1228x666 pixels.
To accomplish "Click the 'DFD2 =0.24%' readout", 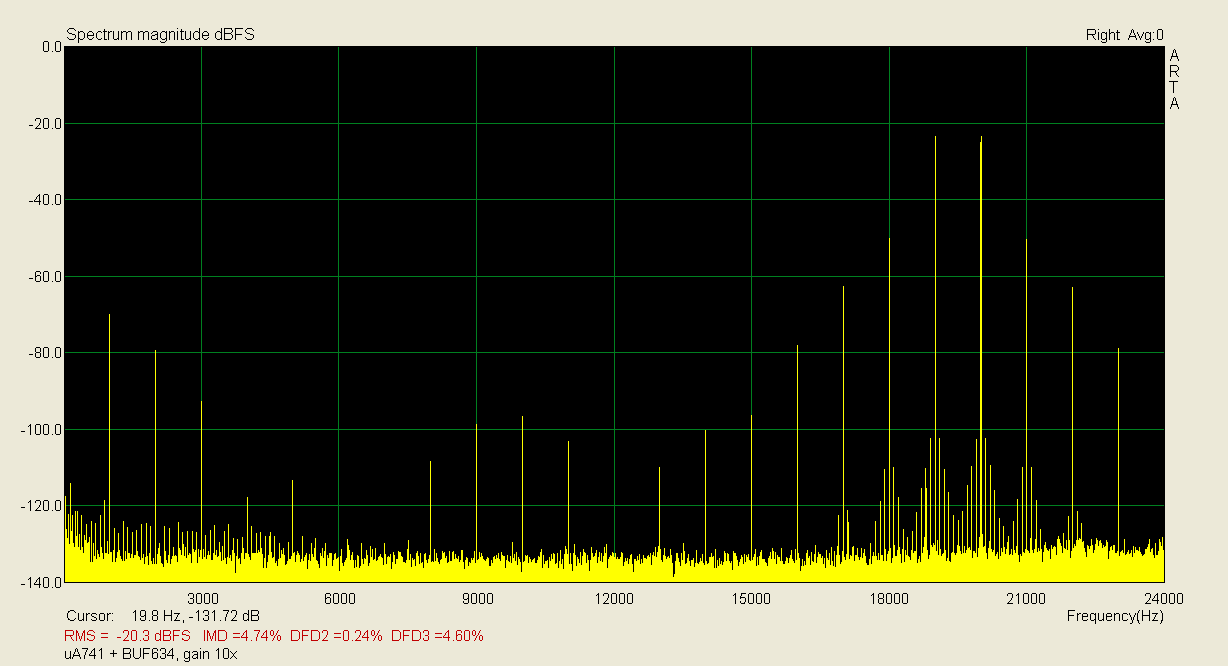I will [x=336, y=636].
